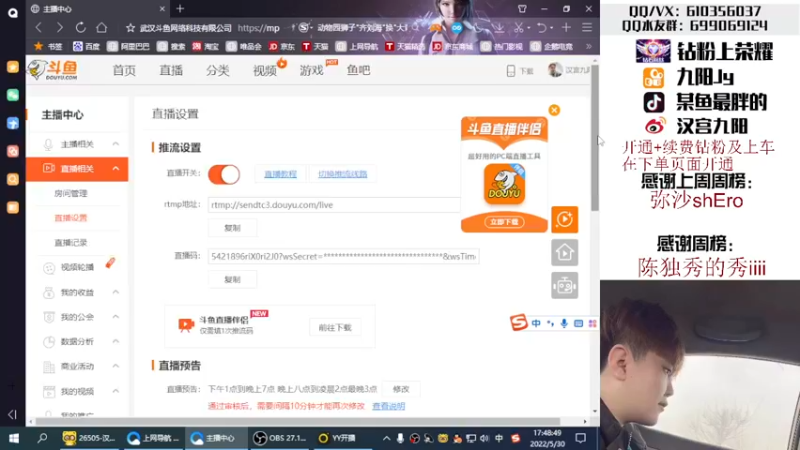This screenshot has height=450, width=800.
Task: Toggle the 直播开关 switch
Action: point(224,174)
